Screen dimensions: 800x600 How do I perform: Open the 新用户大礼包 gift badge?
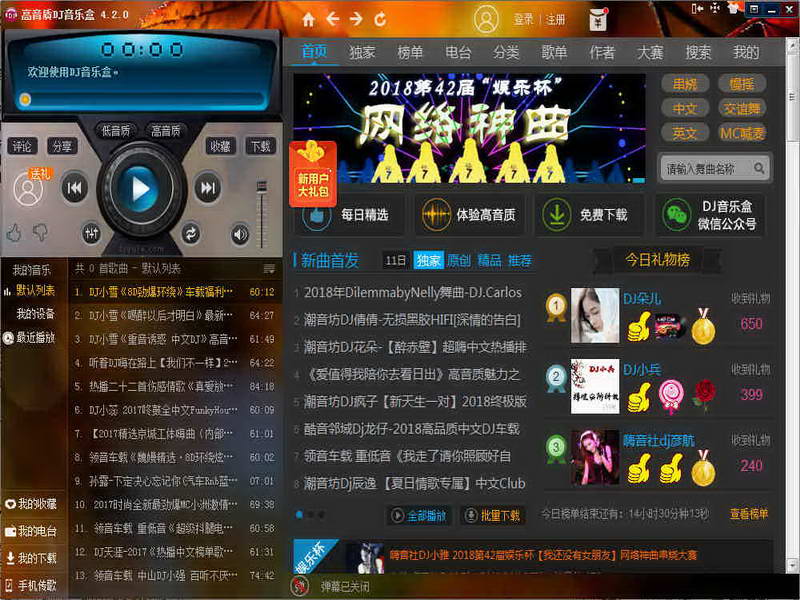[x=313, y=174]
